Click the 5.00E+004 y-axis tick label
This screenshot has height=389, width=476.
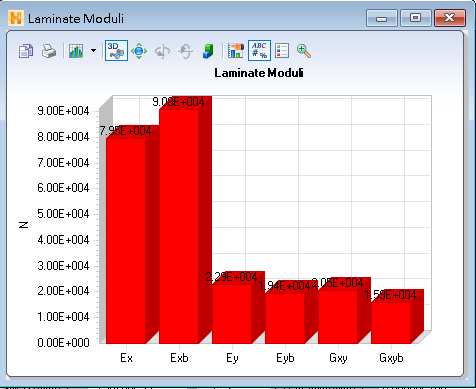(x=63, y=214)
